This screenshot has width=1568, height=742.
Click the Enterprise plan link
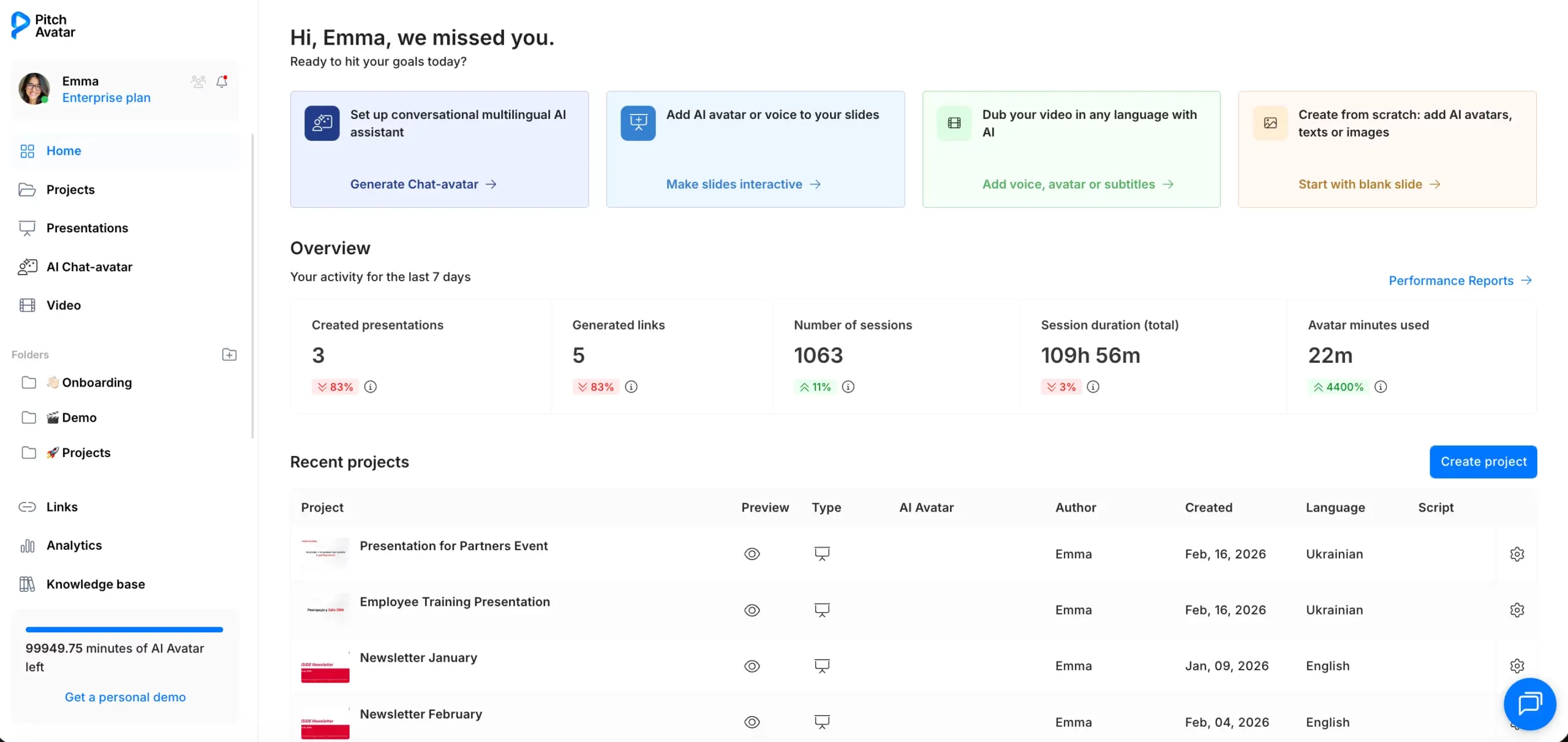(106, 98)
